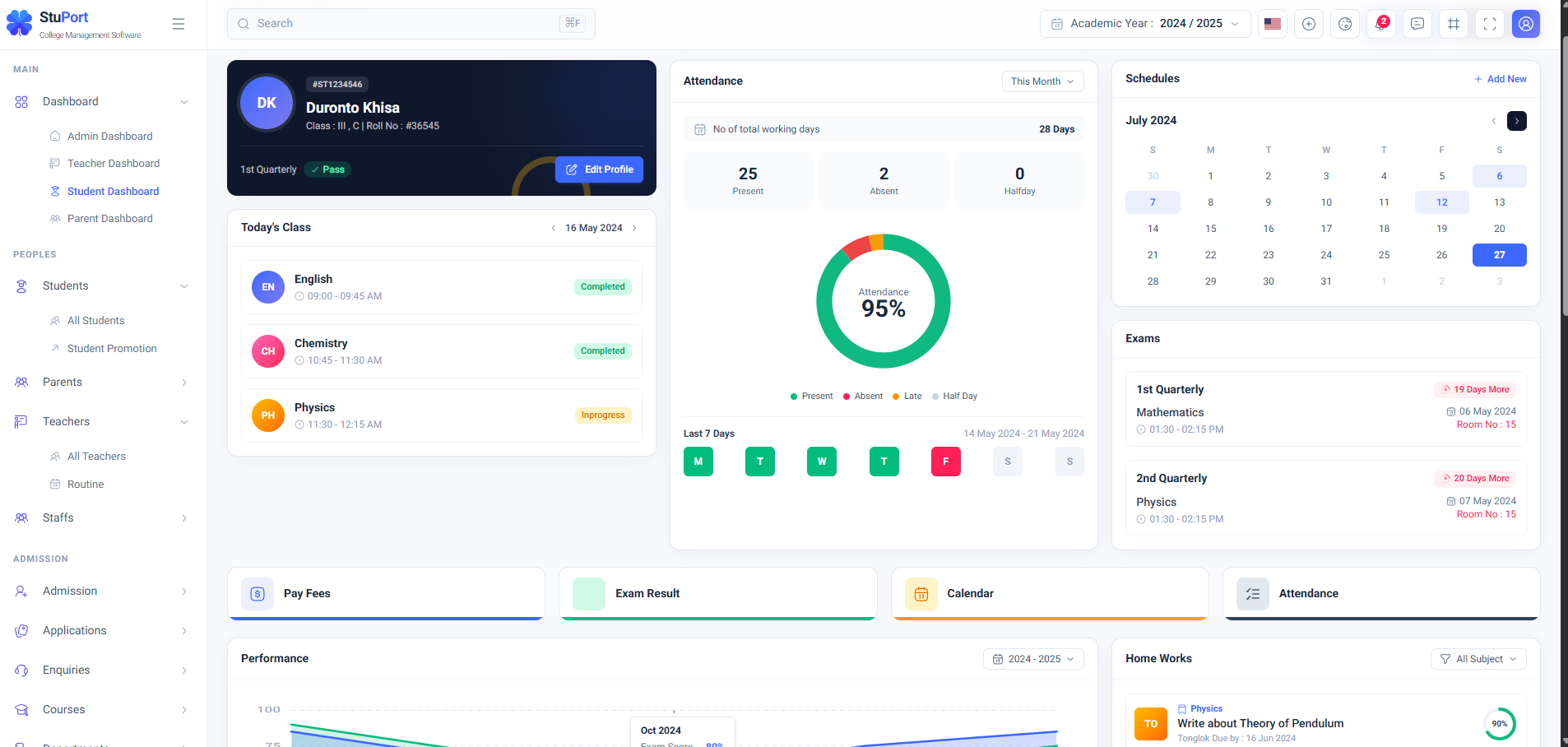Collapse the Dashboard menu section
The height and width of the screenshot is (747, 1568).
[102, 102]
